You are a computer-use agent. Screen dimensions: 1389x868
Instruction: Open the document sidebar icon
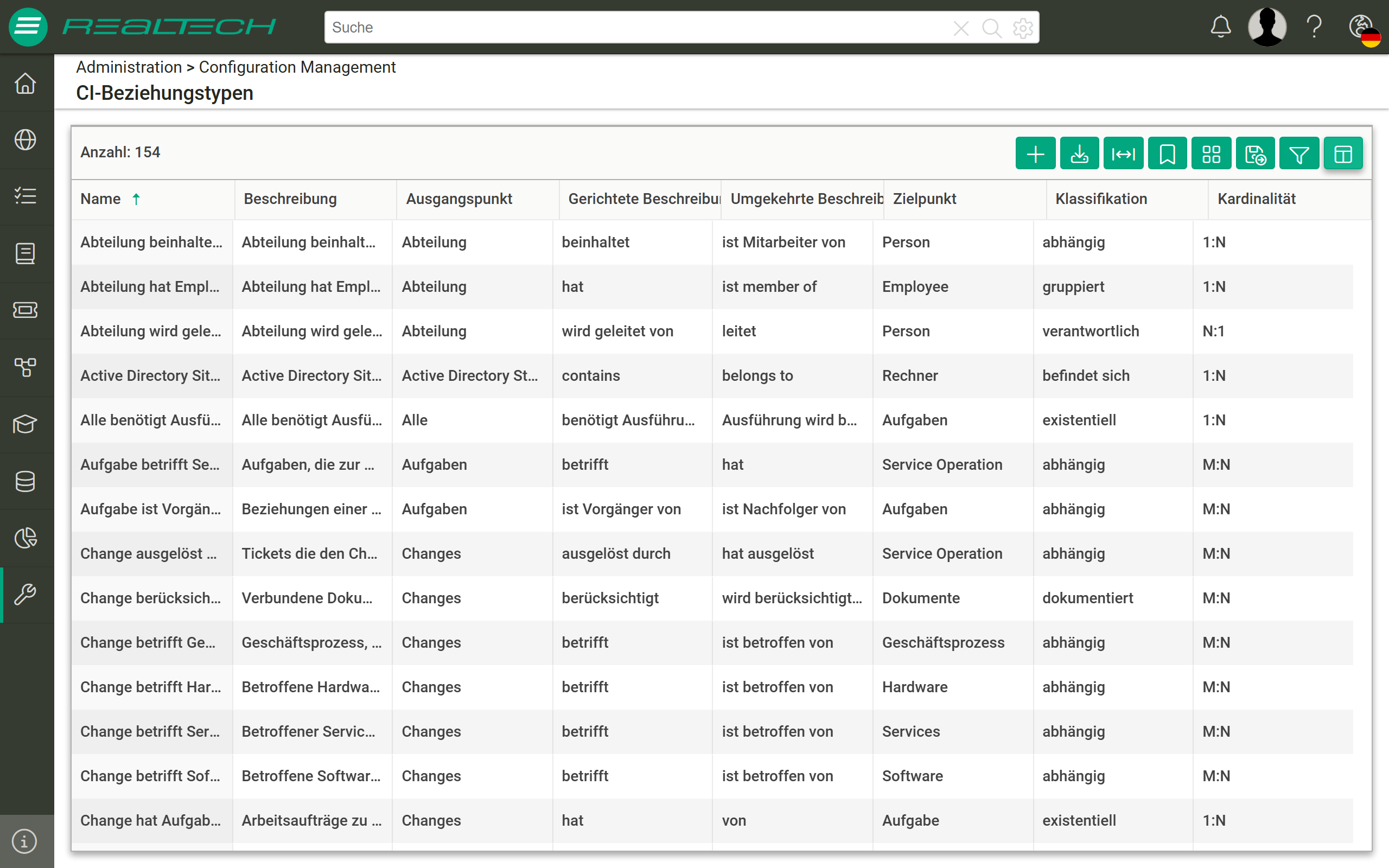point(26,253)
